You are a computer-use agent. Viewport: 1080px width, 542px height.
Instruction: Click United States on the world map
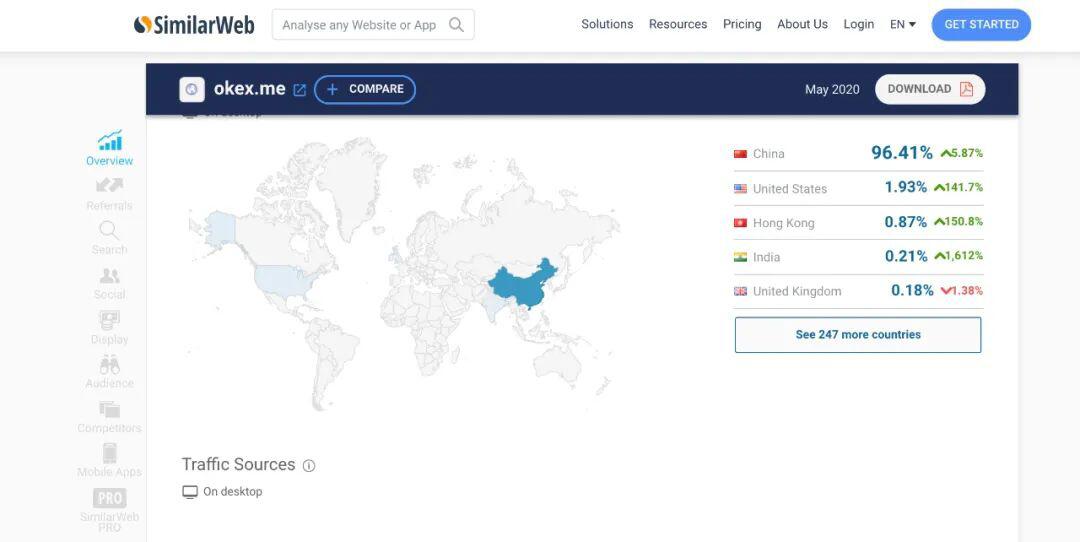pyautogui.click(x=286, y=279)
